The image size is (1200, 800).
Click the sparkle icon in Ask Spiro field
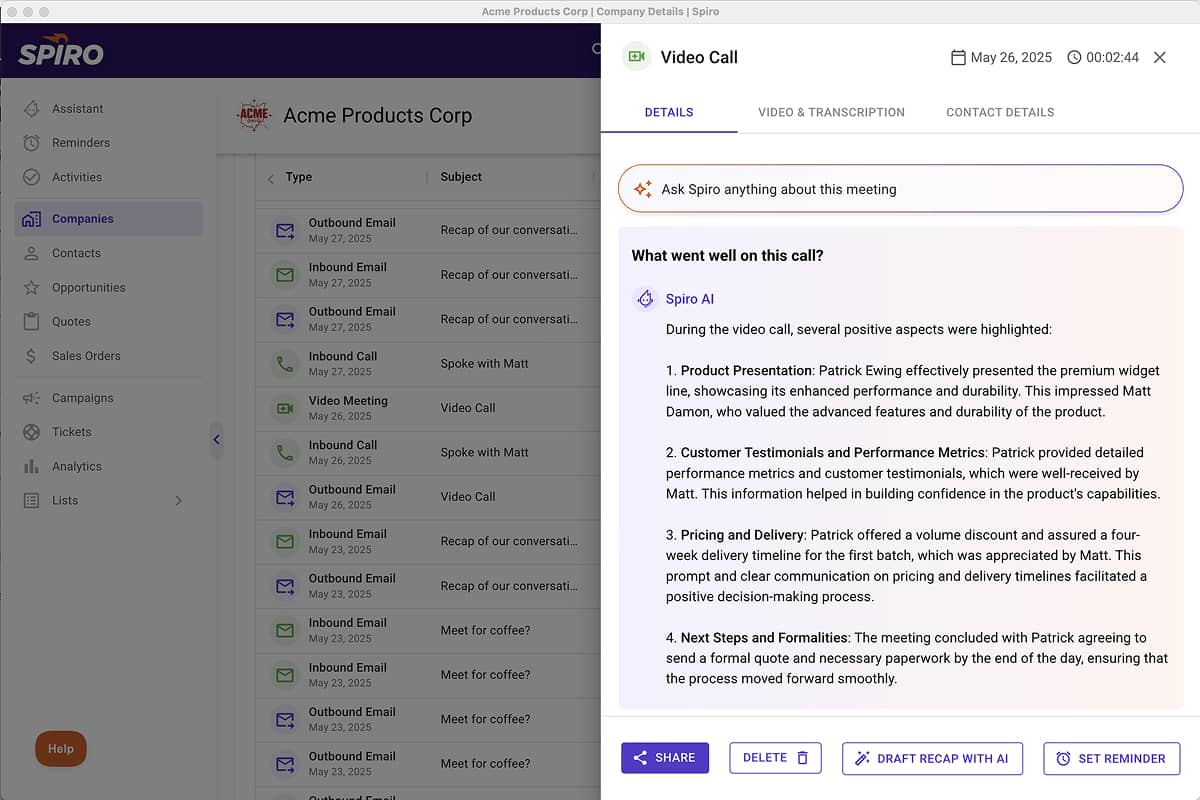point(643,189)
